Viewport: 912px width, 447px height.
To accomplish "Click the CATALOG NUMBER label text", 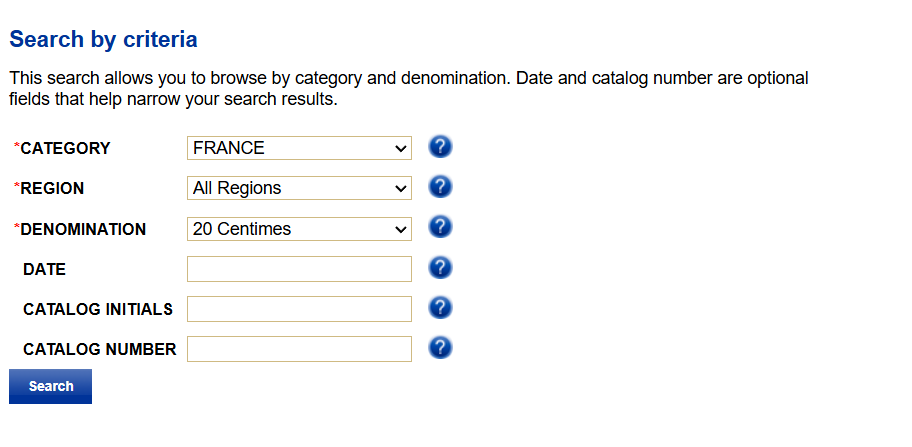I will [99, 349].
